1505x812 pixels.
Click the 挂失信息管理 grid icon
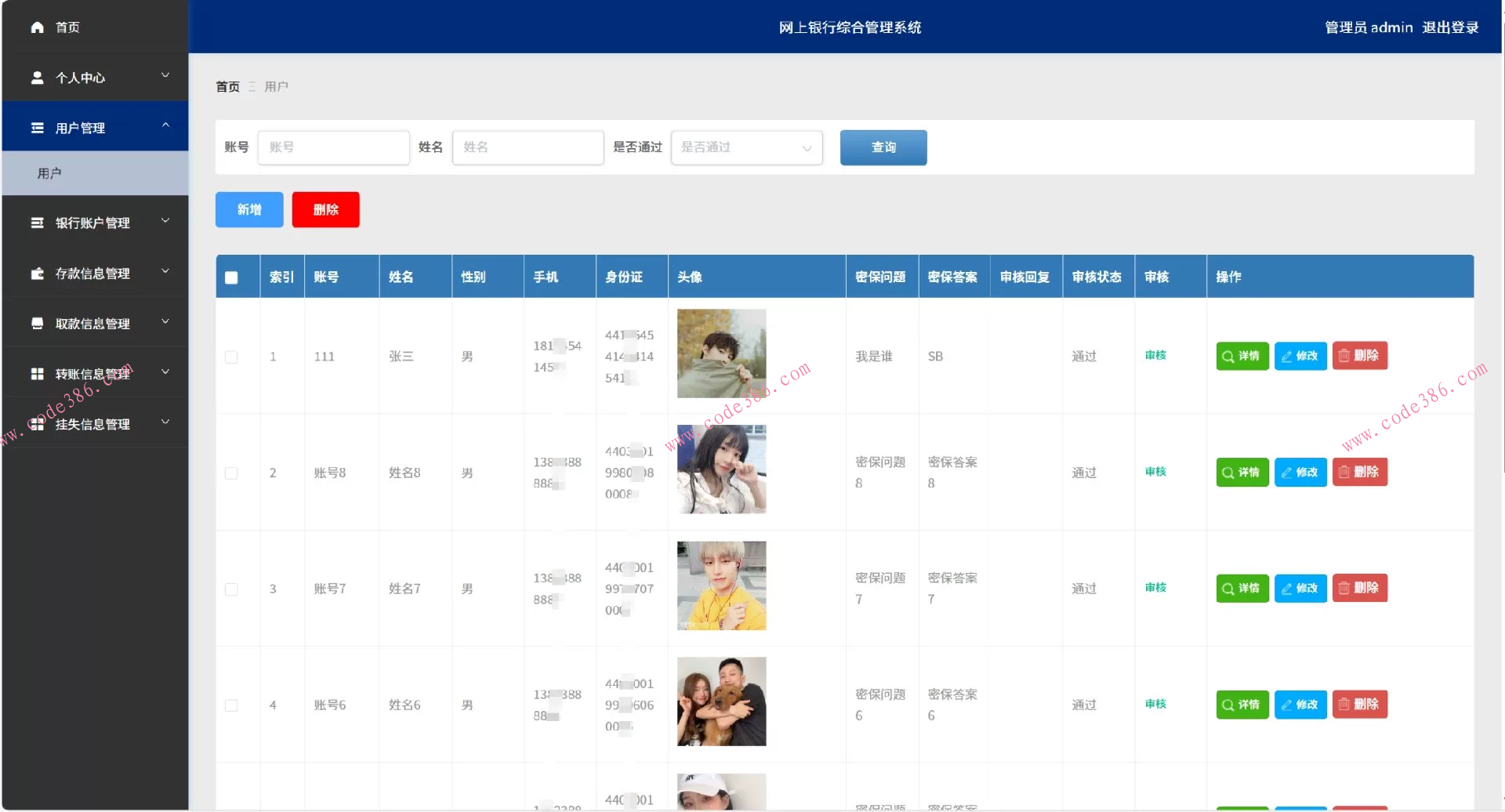point(37,422)
